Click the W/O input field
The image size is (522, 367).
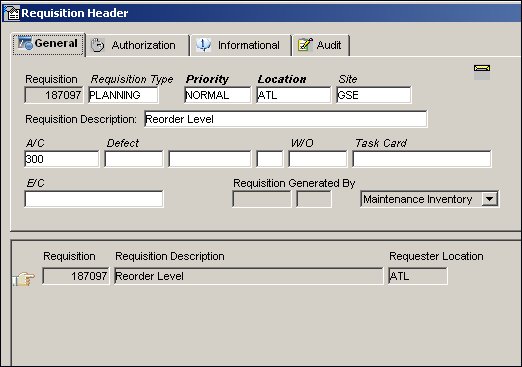click(x=318, y=159)
